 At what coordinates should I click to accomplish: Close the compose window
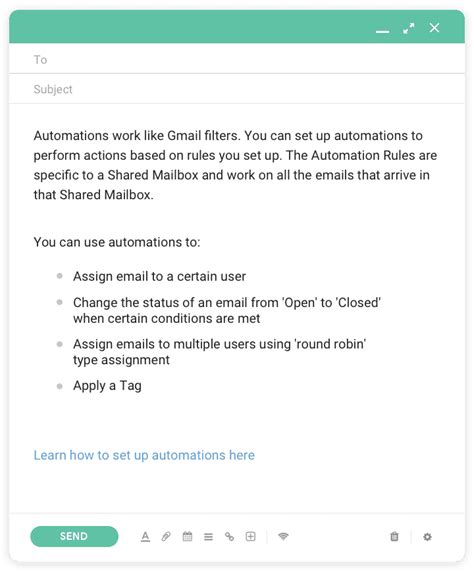coord(434,28)
